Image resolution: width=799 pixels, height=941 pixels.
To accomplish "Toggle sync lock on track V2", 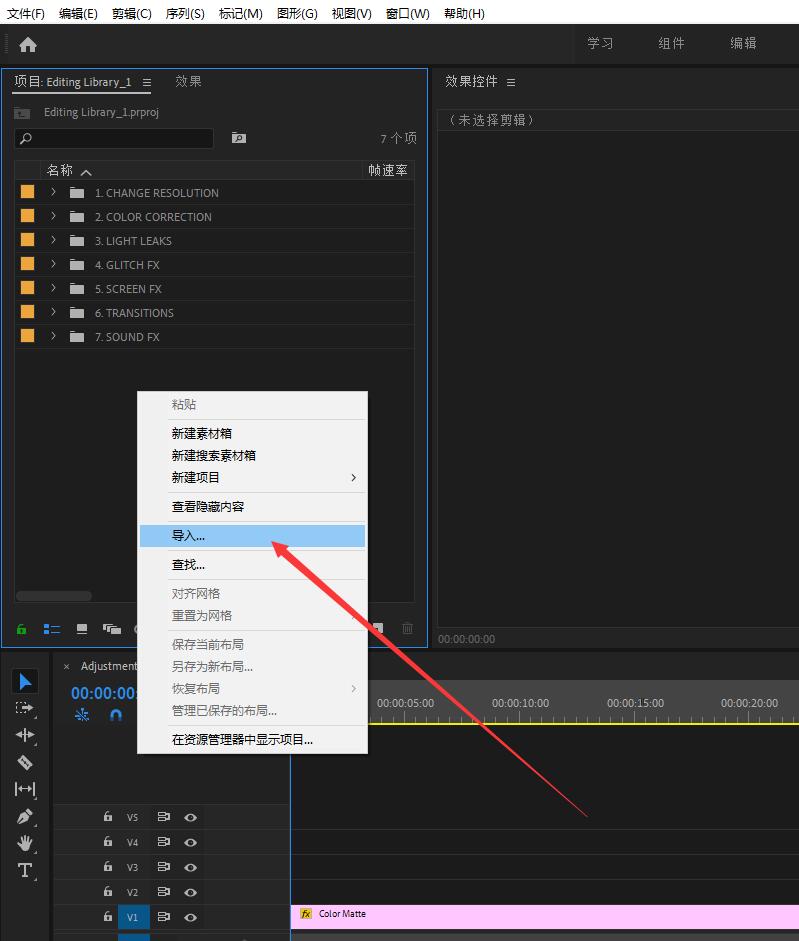I will tap(163, 892).
